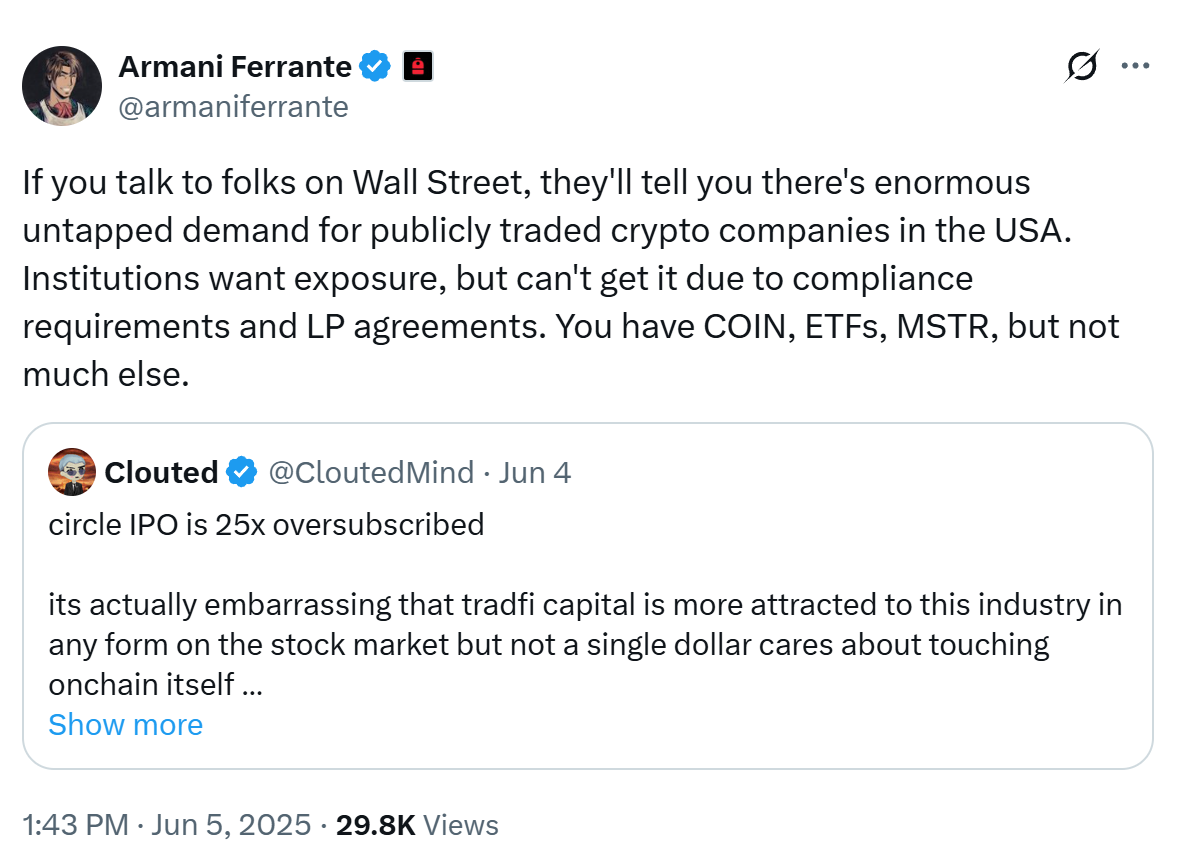
Task: Click main tweet text about Wall Street
Action: coord(570,278)
